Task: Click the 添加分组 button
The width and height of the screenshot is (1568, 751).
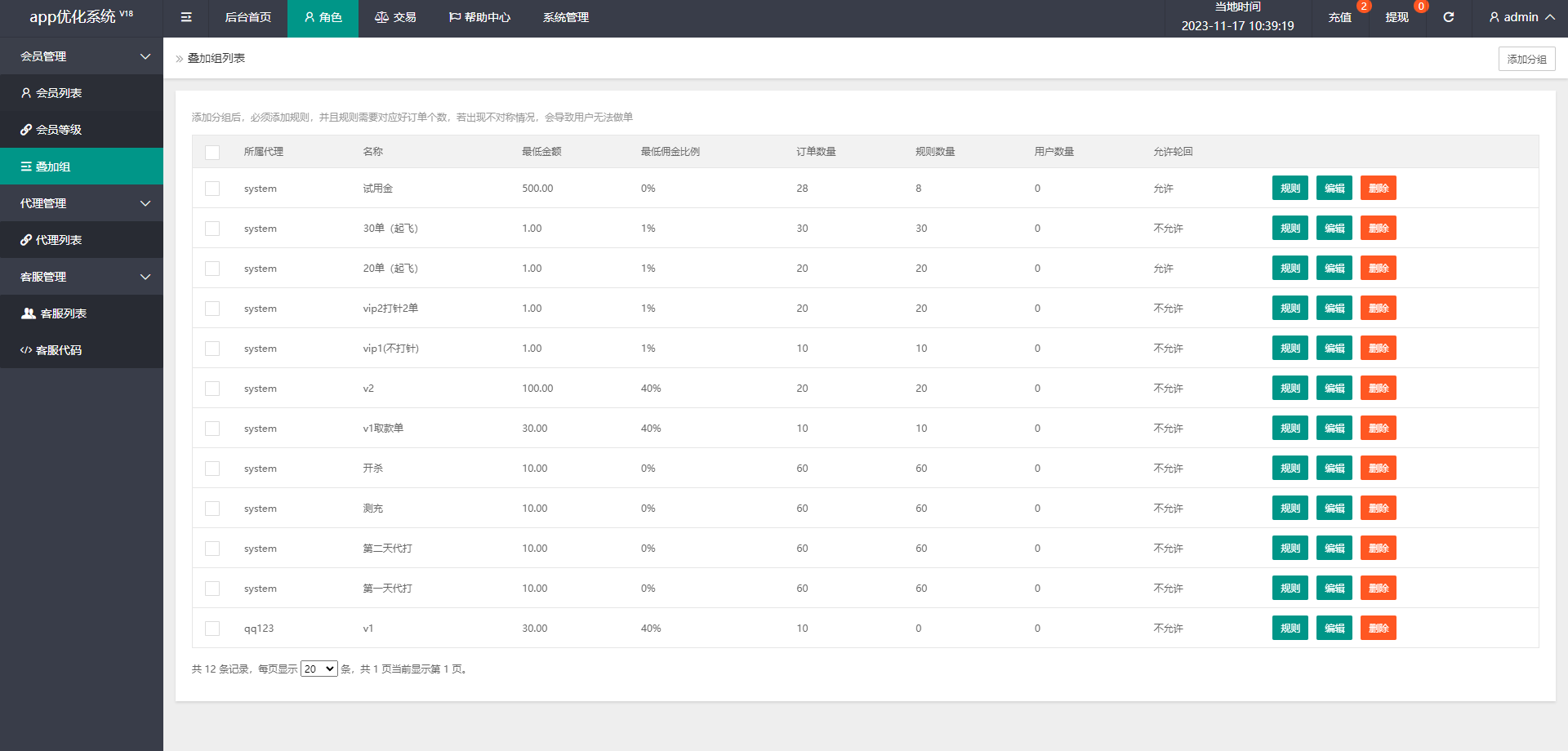Action: (x=1526, y=59)
